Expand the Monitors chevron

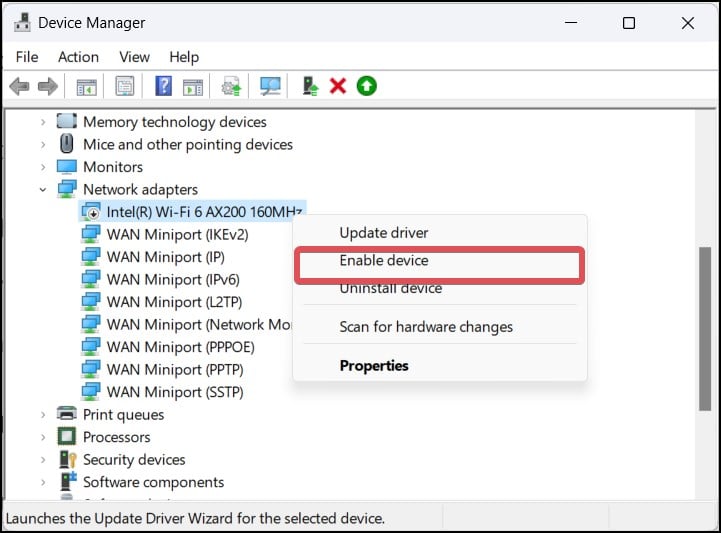(43, 167)
